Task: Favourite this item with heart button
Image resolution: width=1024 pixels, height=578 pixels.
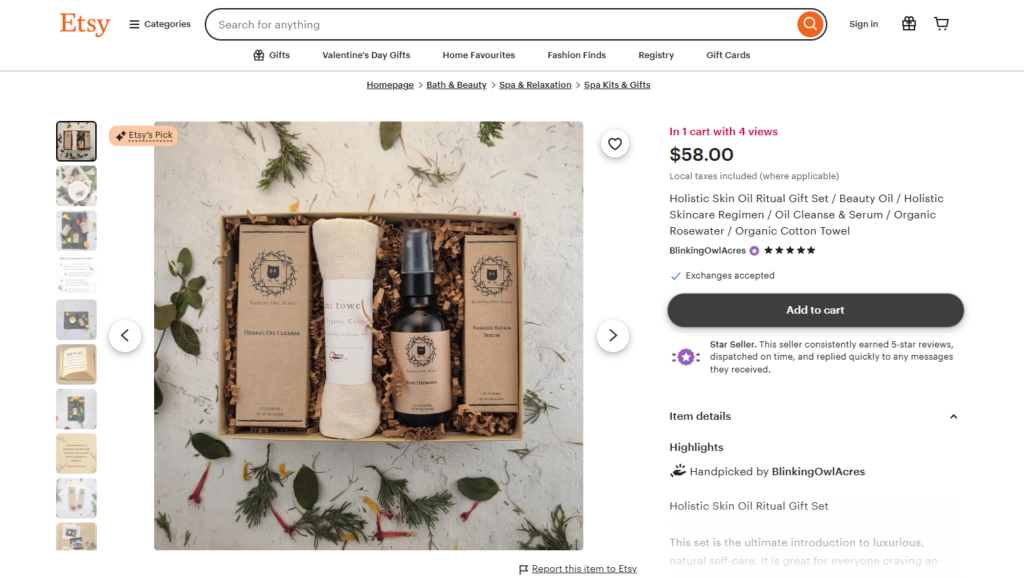Action: 615,144
